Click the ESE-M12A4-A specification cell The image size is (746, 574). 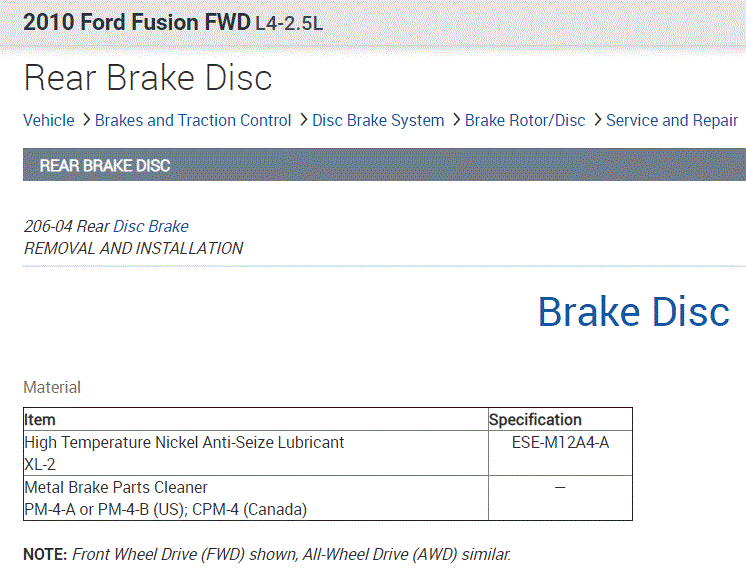pos(559,442)
